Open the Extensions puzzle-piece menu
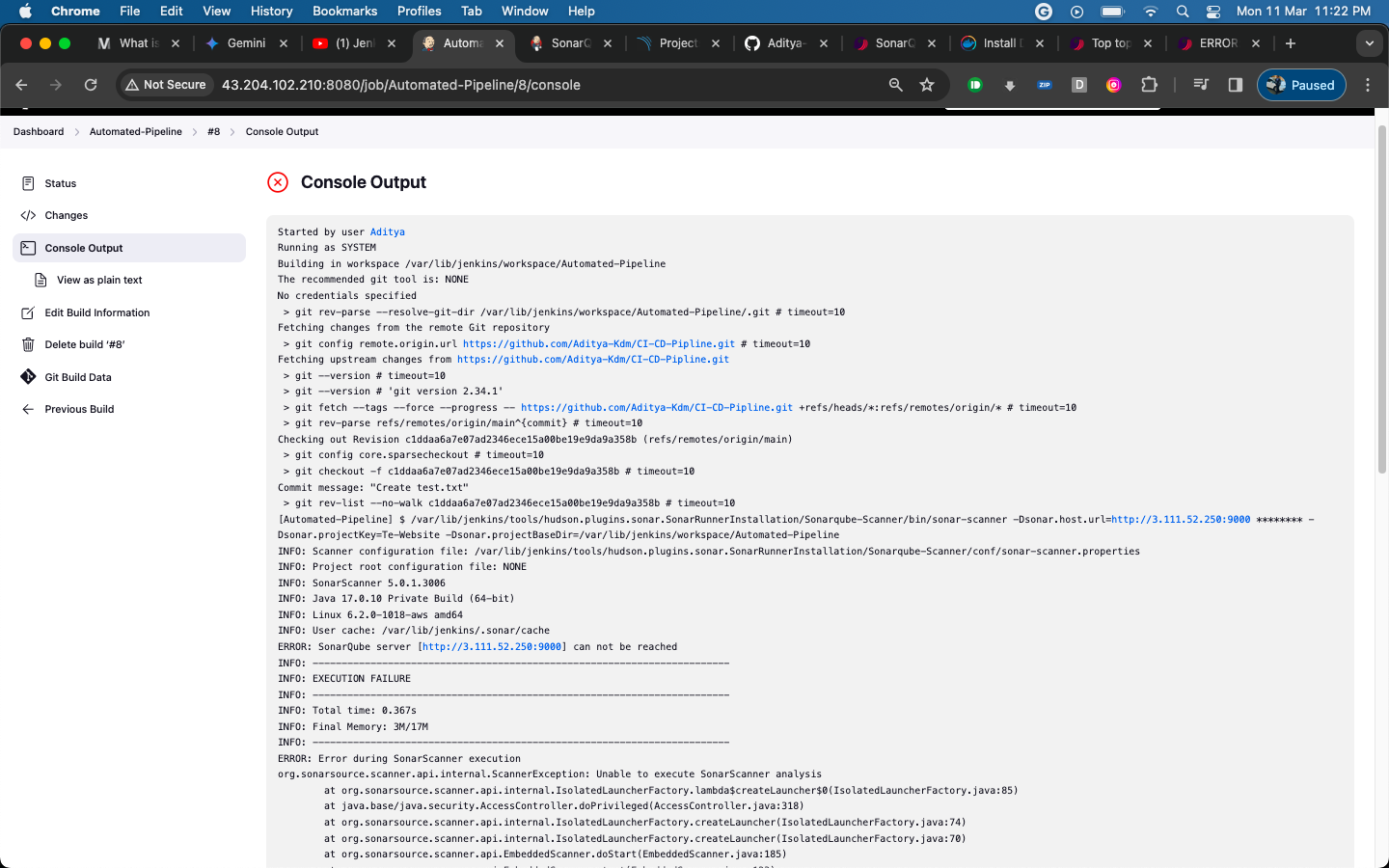 click(1149, 85)
